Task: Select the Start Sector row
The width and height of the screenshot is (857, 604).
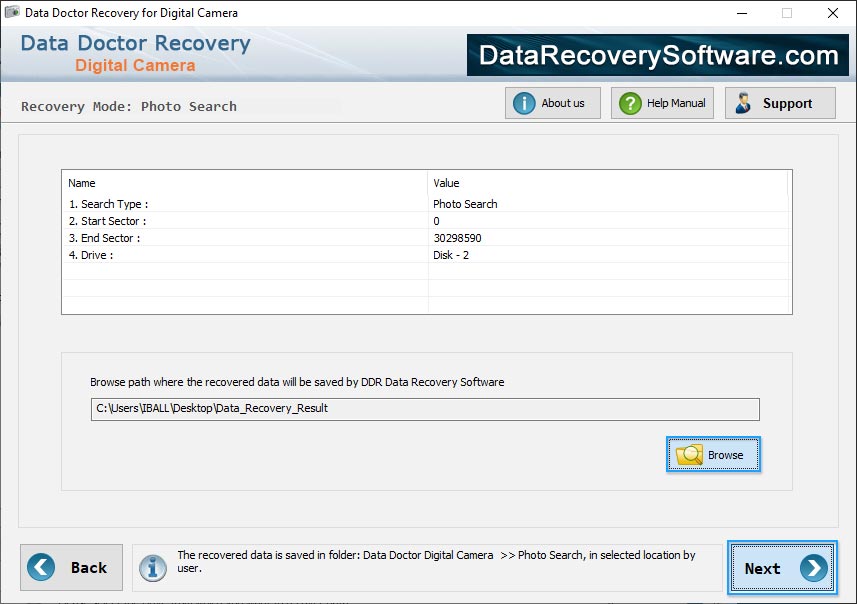Action: (x=250, y=220)
